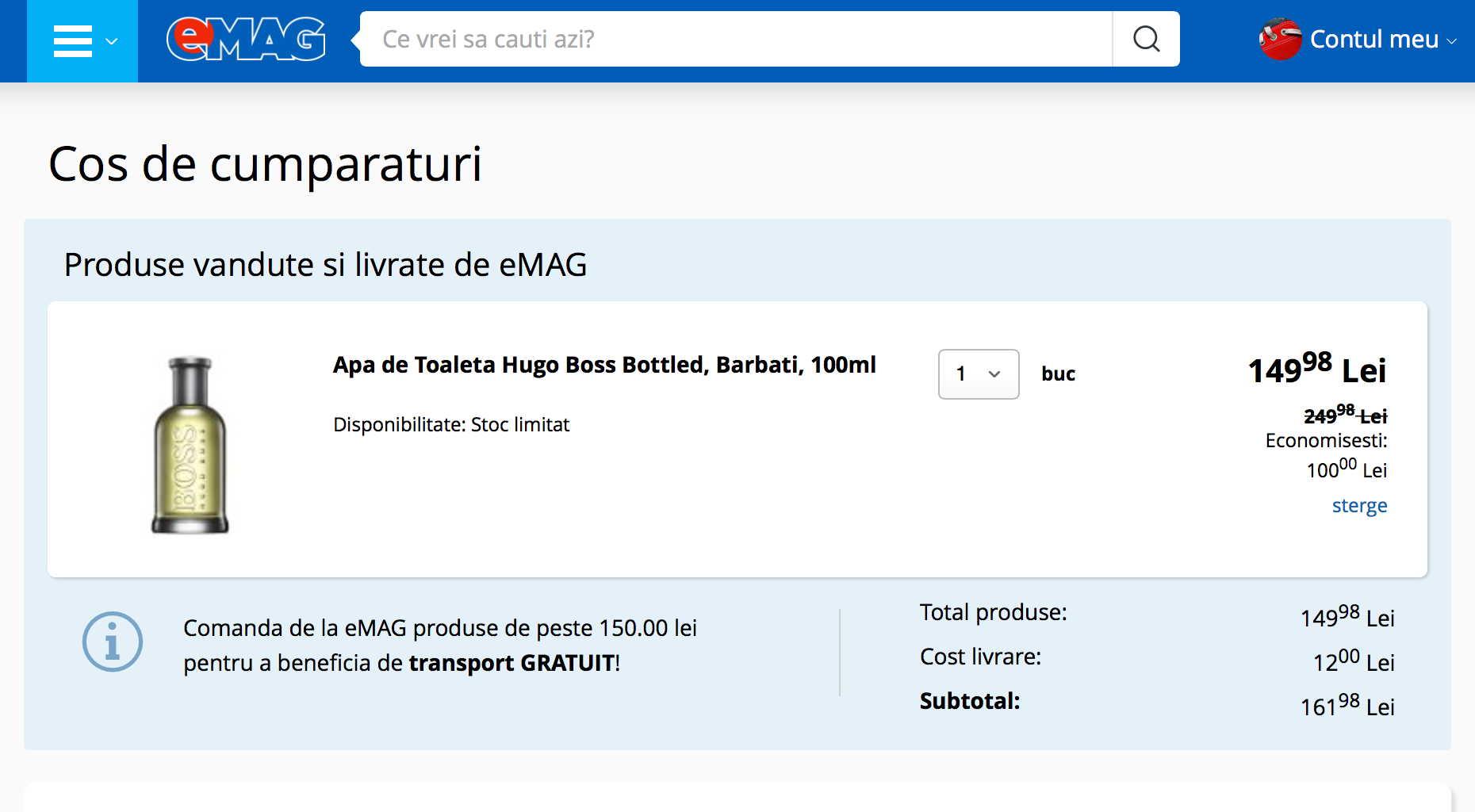Click the 'Cost livrare:' label
Image resolution: width=1475 pixels, height=812 pixels.
[980, 657]
